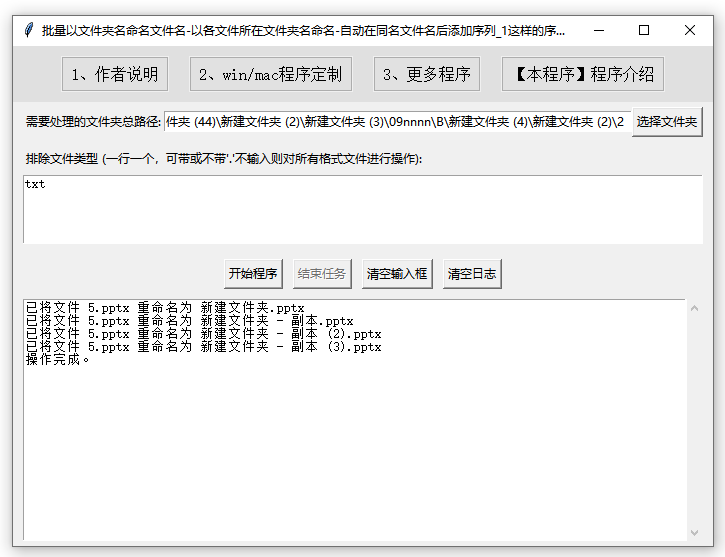
Task: Show 更多程序 more programs
Action: tap(426, 74)
